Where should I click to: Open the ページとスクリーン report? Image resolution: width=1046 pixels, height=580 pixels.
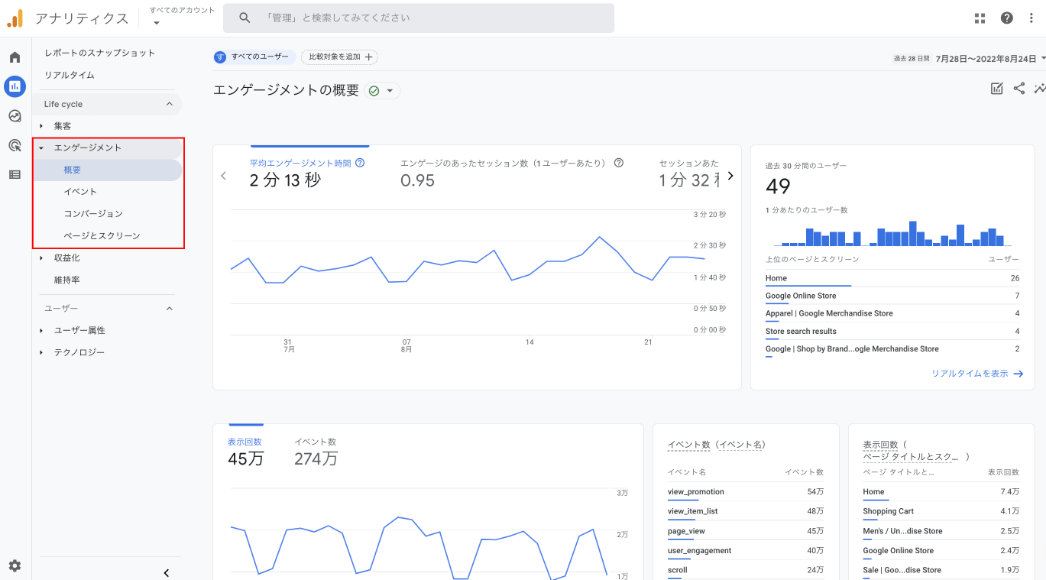click(102, 236)
